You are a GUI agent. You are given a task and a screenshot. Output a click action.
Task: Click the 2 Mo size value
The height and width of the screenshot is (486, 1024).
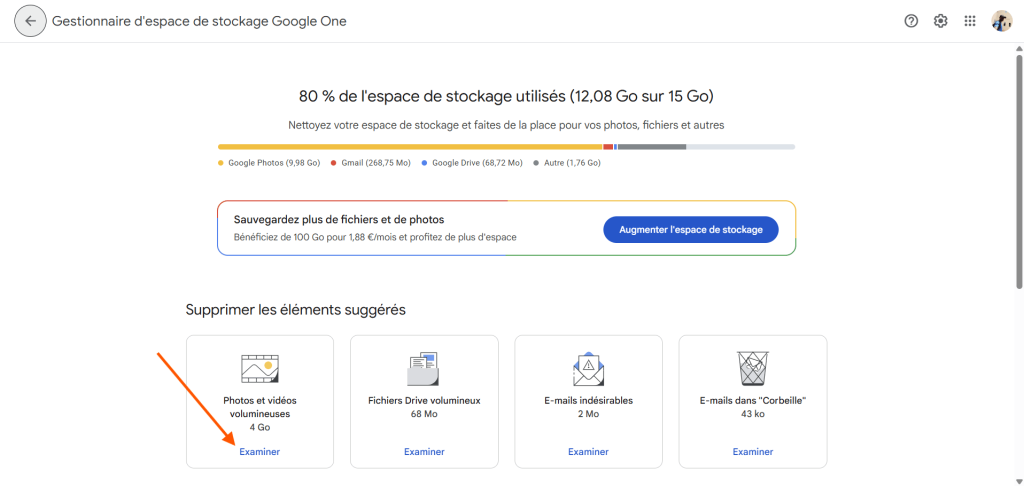pyautogui.click(x=588, y=414)
